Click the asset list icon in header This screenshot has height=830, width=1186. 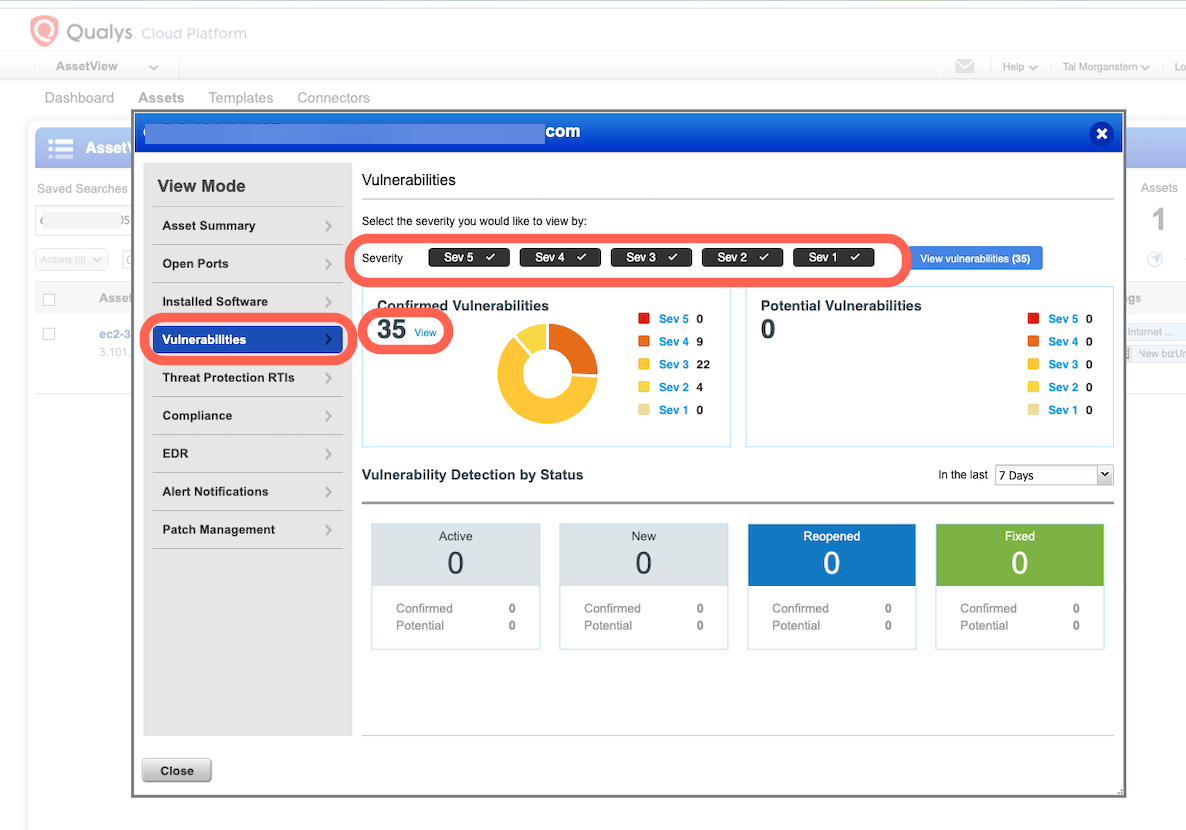(x=61, y=148)
